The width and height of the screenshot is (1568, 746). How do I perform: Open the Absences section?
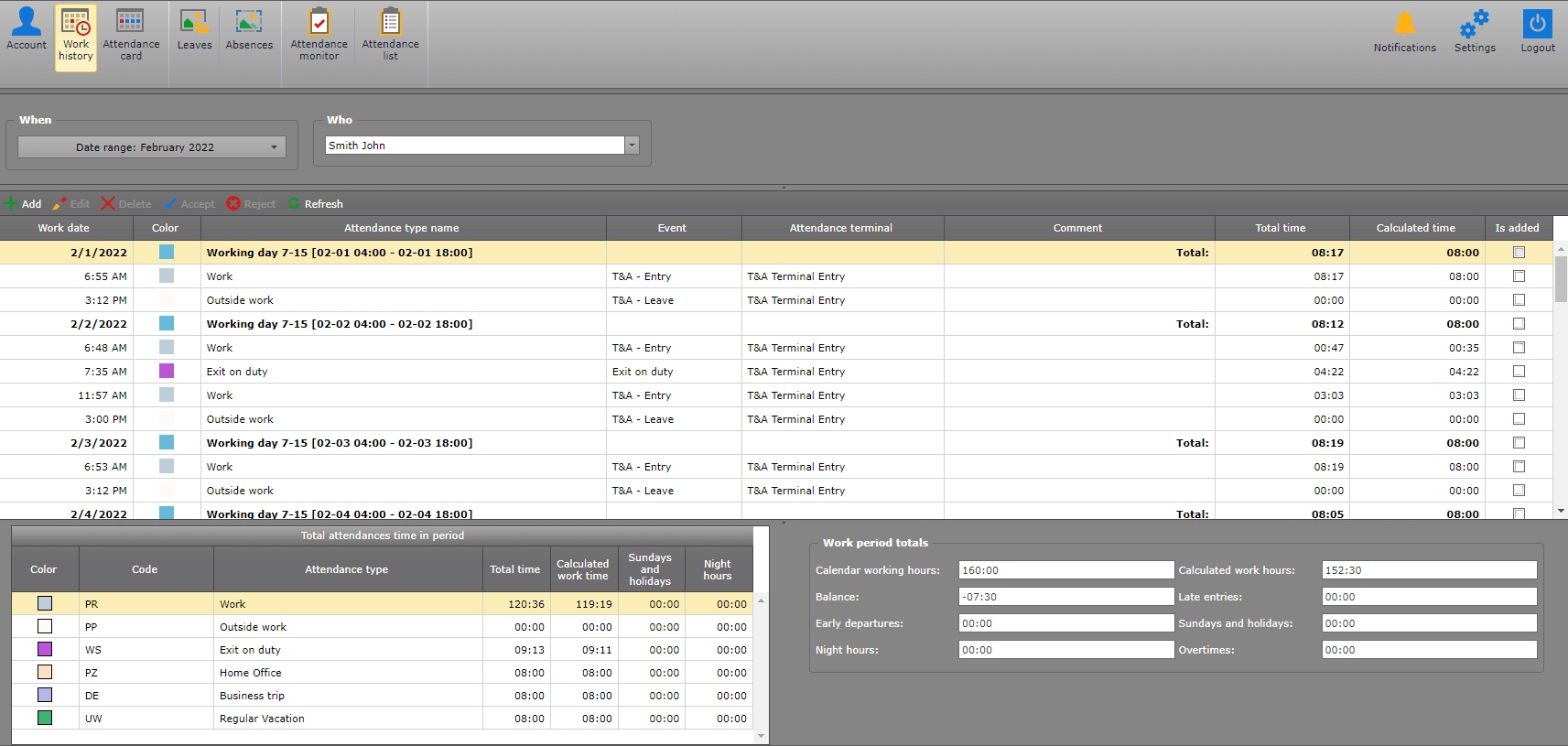(x=249, y=30)
